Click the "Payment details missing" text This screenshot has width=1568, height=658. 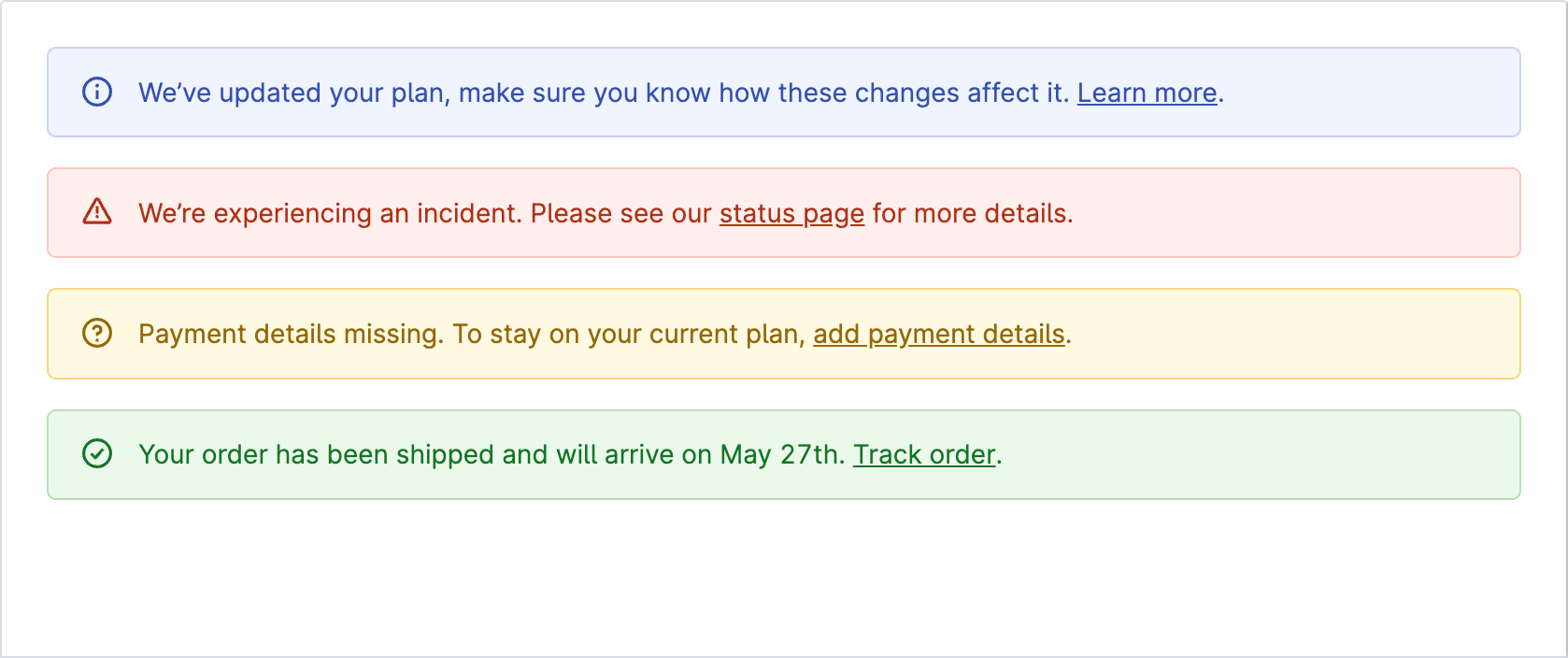coord(291,334)
